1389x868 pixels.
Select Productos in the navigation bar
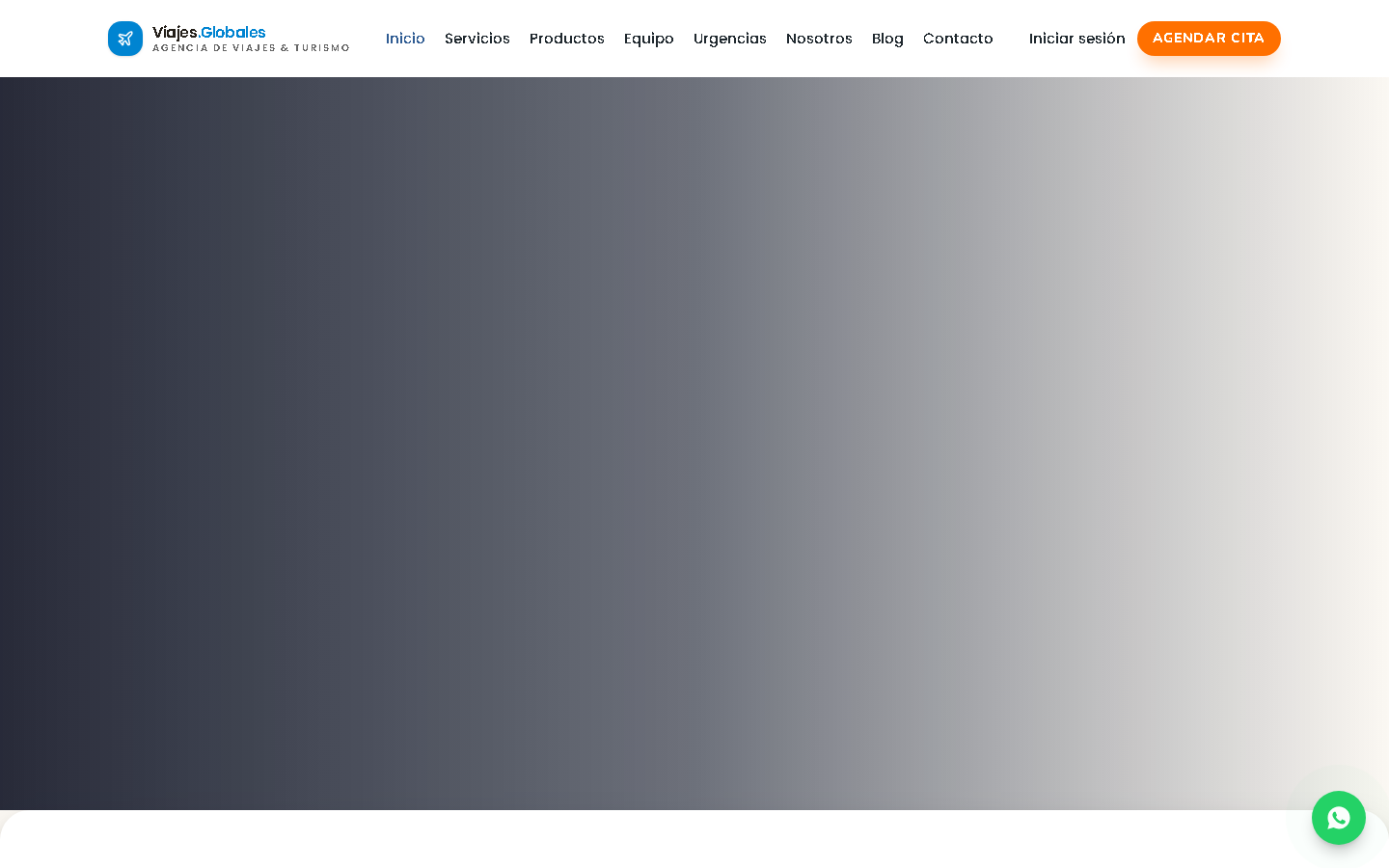567,39
